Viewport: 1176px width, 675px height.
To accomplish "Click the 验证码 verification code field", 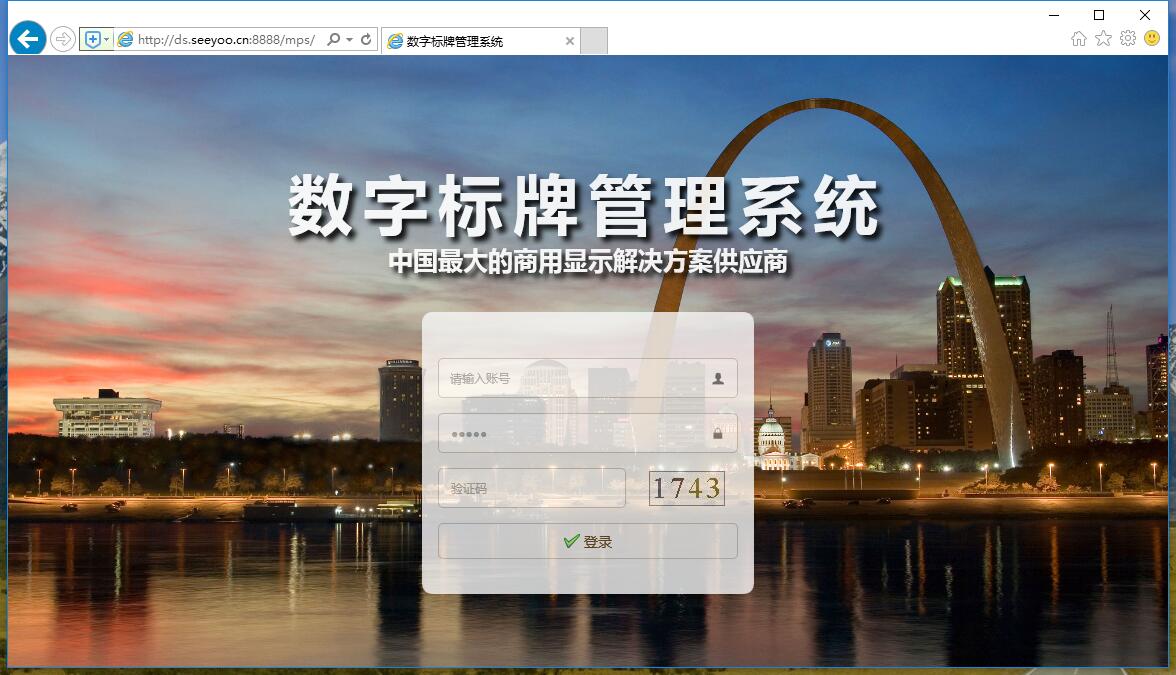I will pyautogui.click(x=531, y=488).
